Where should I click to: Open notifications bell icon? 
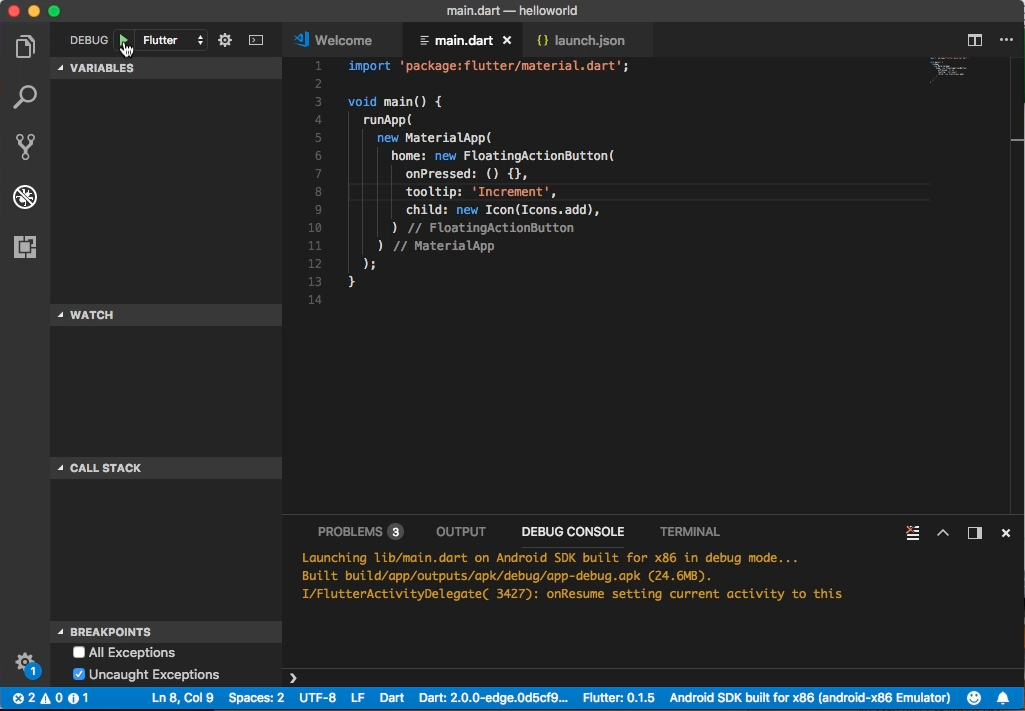tap(1003, 698)
